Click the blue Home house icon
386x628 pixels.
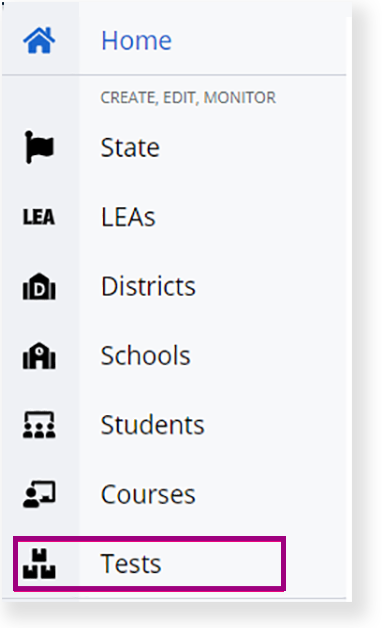pos(39,40)
